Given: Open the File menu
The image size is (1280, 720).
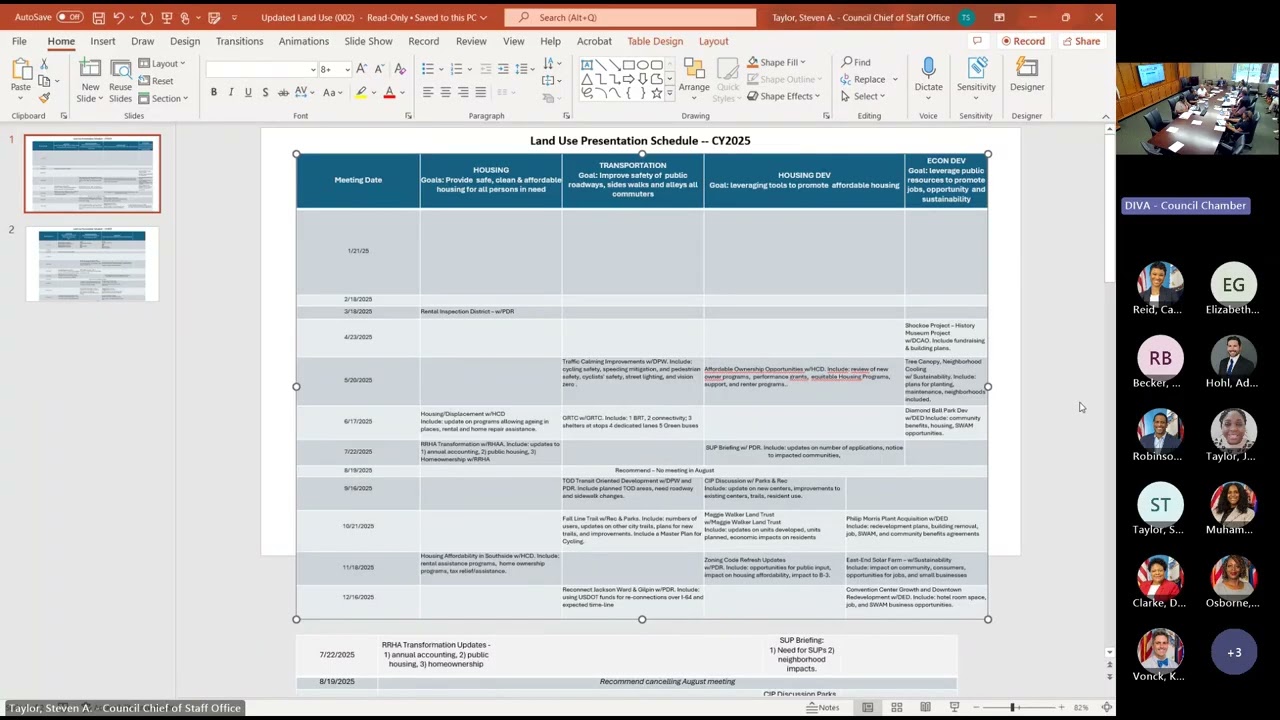Looking at the screenshot, I should [19, 41].
